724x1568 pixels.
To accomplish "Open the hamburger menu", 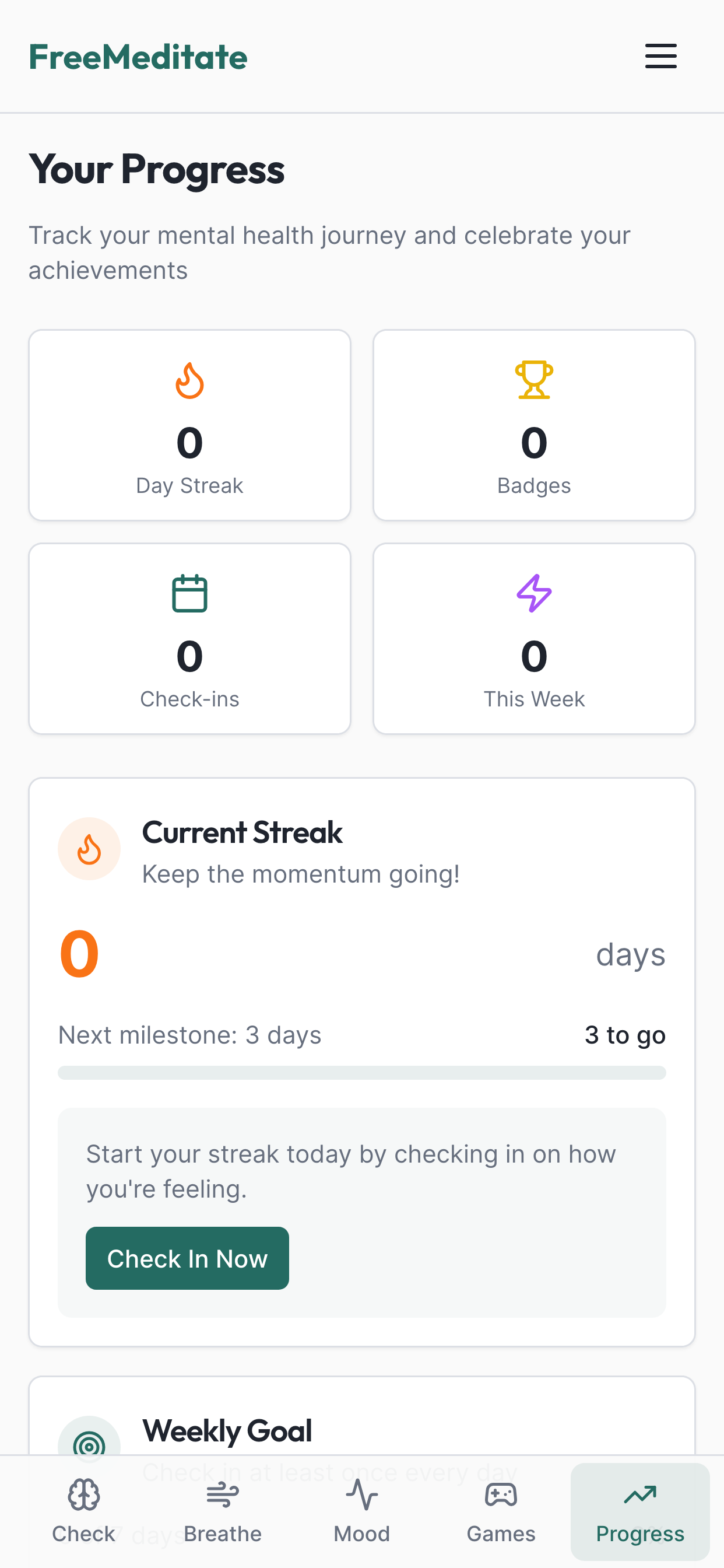I will [x=660, y=56].
